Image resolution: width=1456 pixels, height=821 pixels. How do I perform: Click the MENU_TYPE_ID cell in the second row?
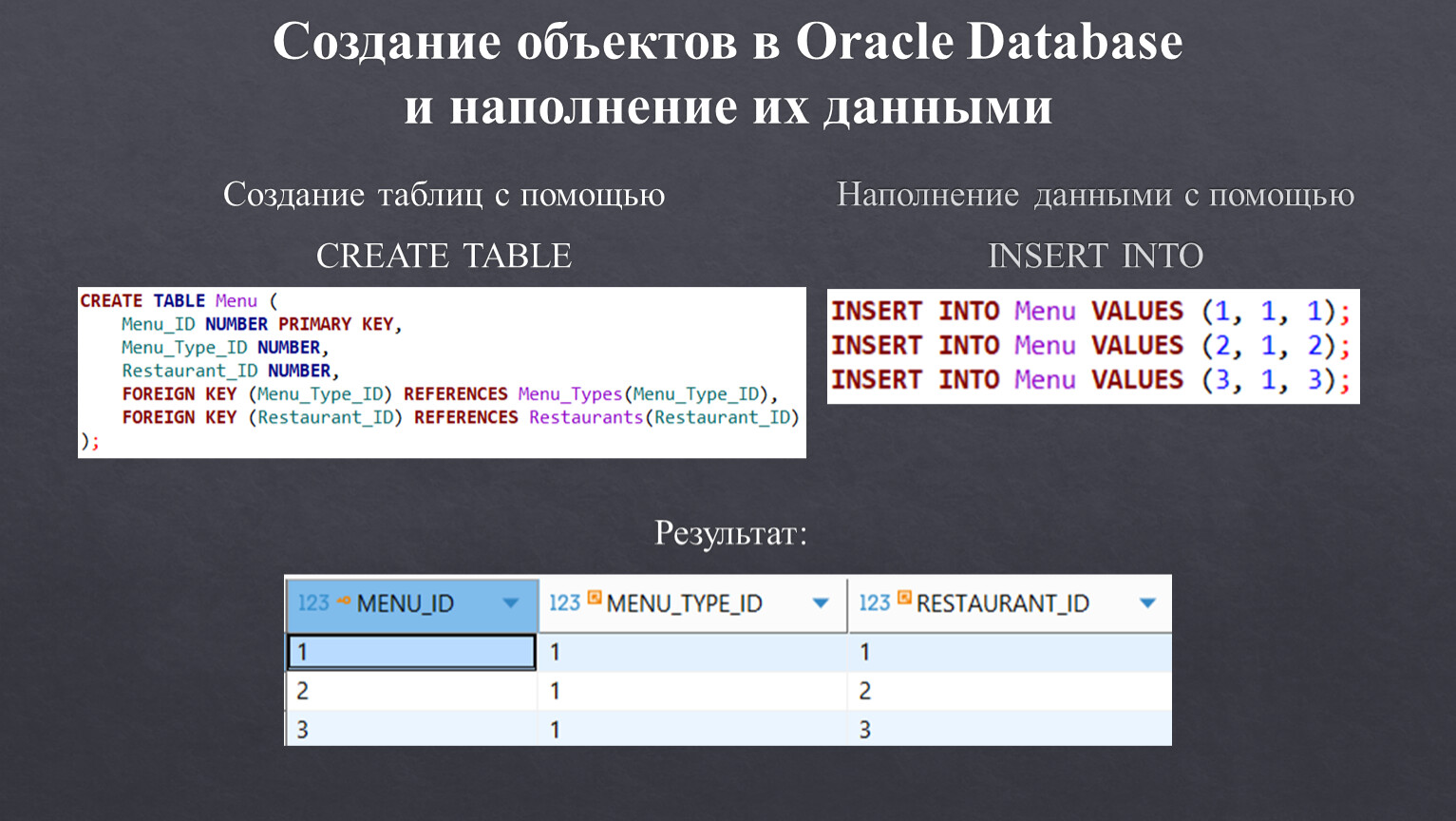(x=691, y=691)
